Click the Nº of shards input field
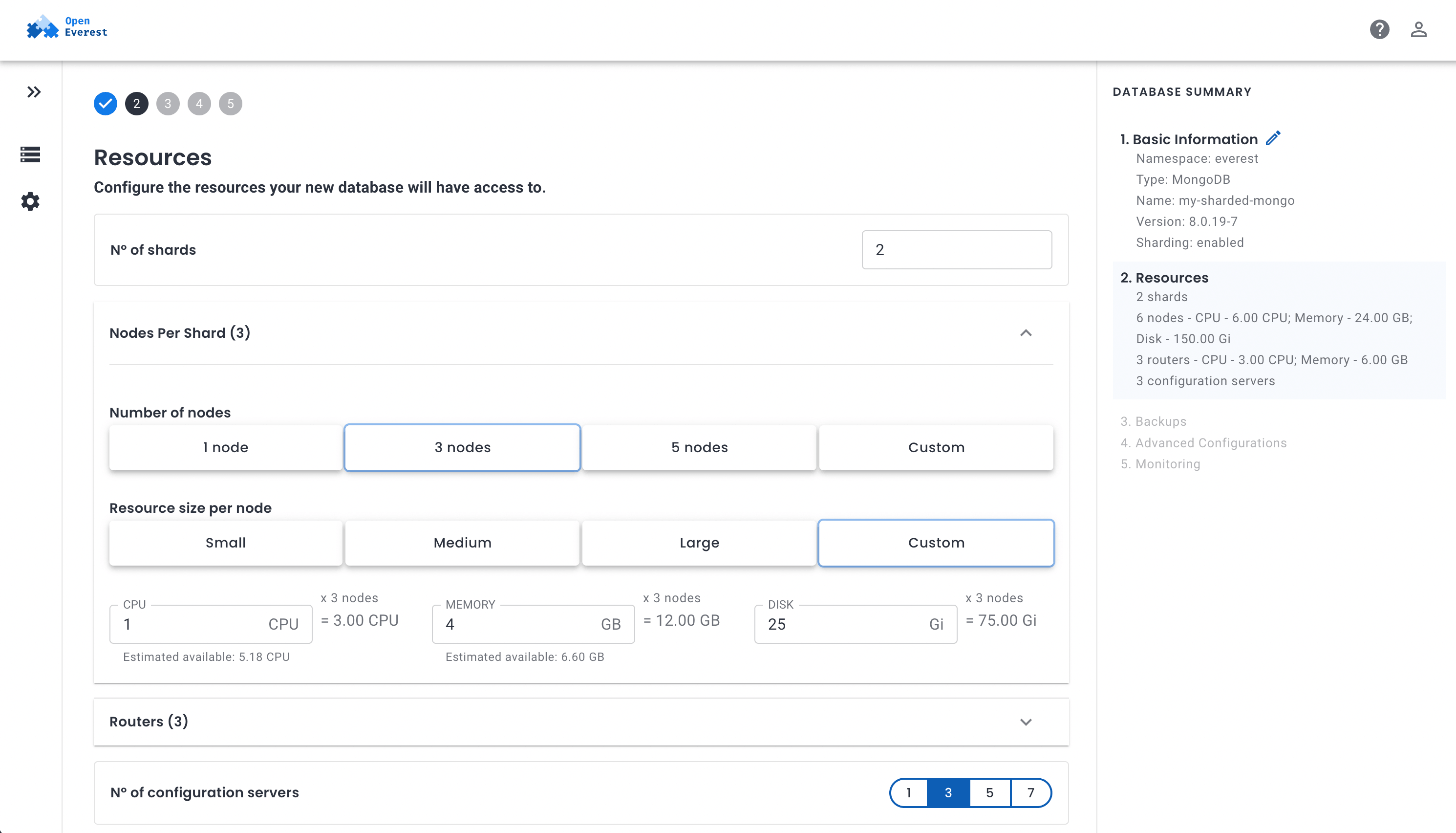 point(956,250)
